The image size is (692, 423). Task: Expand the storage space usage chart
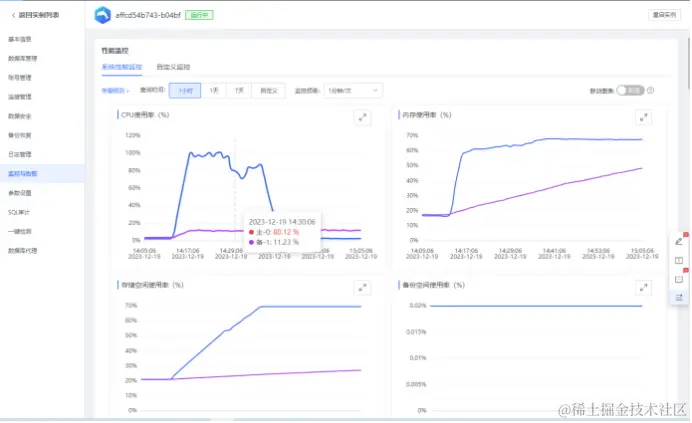click(x=362, y=288)
